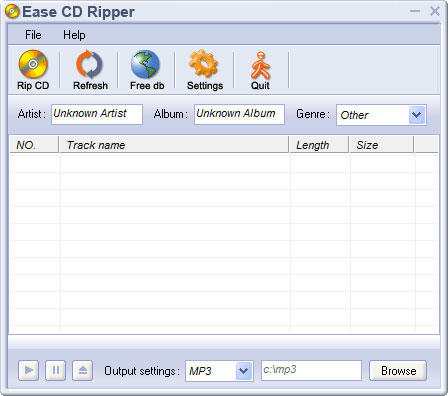Expand the MP3 output format dropdown arrow
The height and width of the screenshot is (396, 448).
244,370
